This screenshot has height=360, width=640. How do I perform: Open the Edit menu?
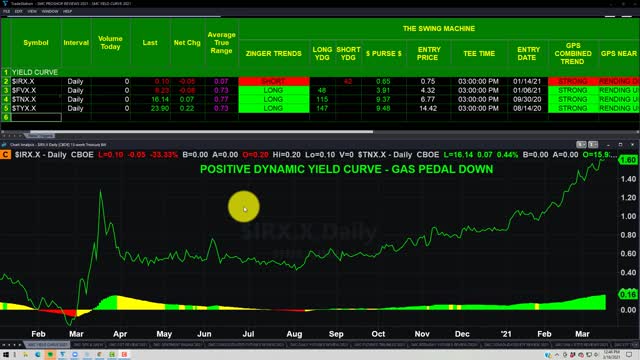coord(19,11)
